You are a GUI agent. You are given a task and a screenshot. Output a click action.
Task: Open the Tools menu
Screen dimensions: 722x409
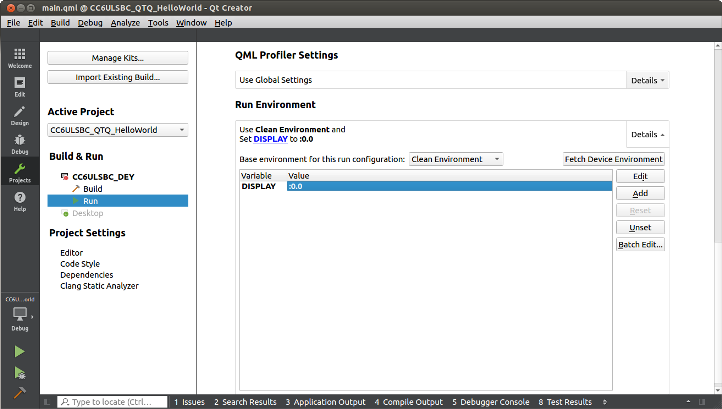point(158,23)
